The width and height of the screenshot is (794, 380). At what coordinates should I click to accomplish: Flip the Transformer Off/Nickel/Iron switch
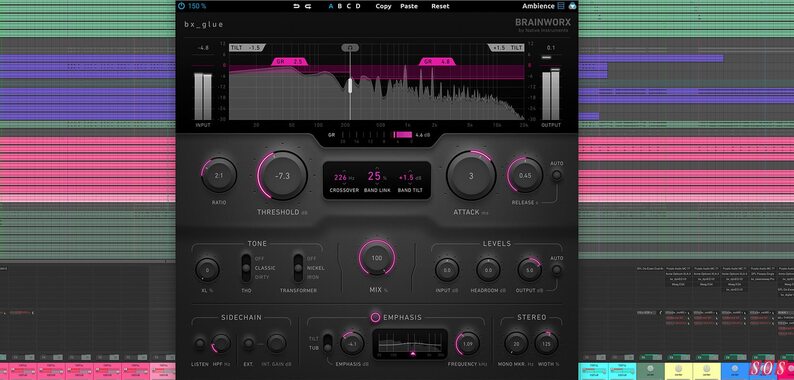(298, 268)
